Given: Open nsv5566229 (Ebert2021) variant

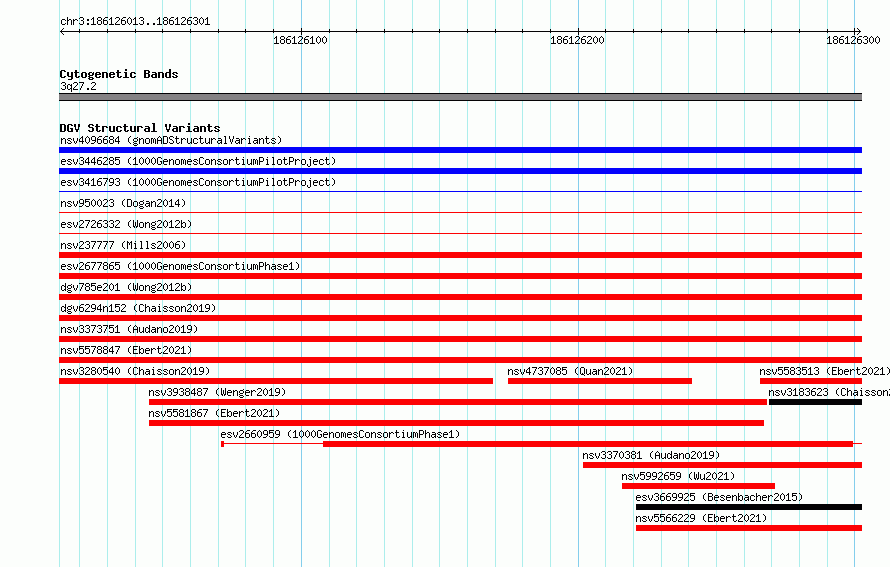Looking at the screenshot, I should (x=701, y=518).
